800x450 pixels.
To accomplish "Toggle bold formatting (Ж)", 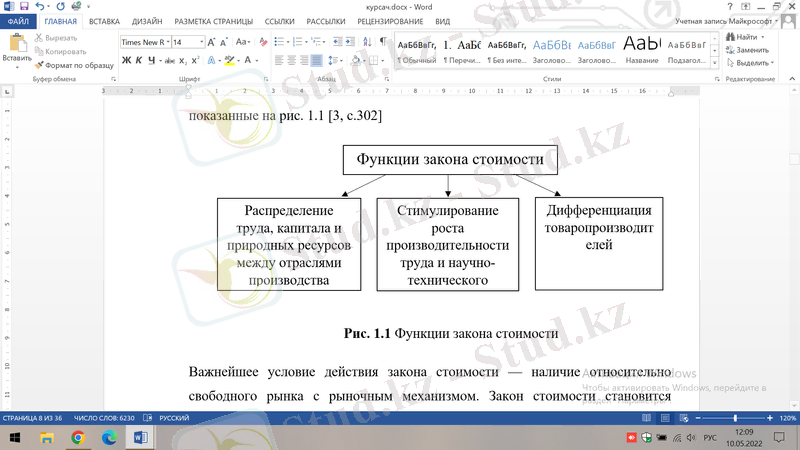I will 126,60.
